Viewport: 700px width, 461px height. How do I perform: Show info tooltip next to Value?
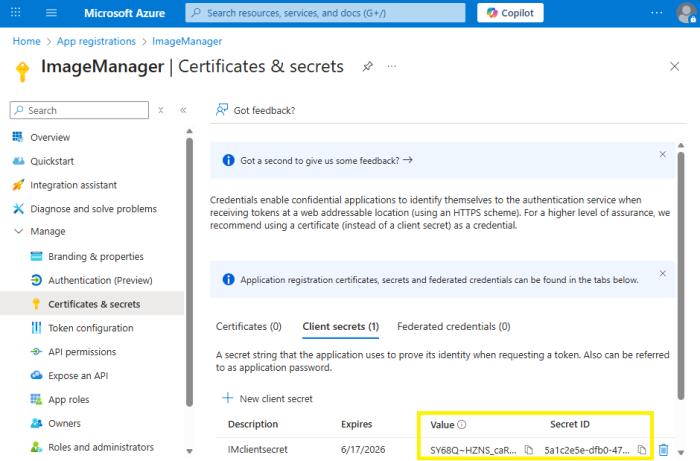click(x=462, y=425)
